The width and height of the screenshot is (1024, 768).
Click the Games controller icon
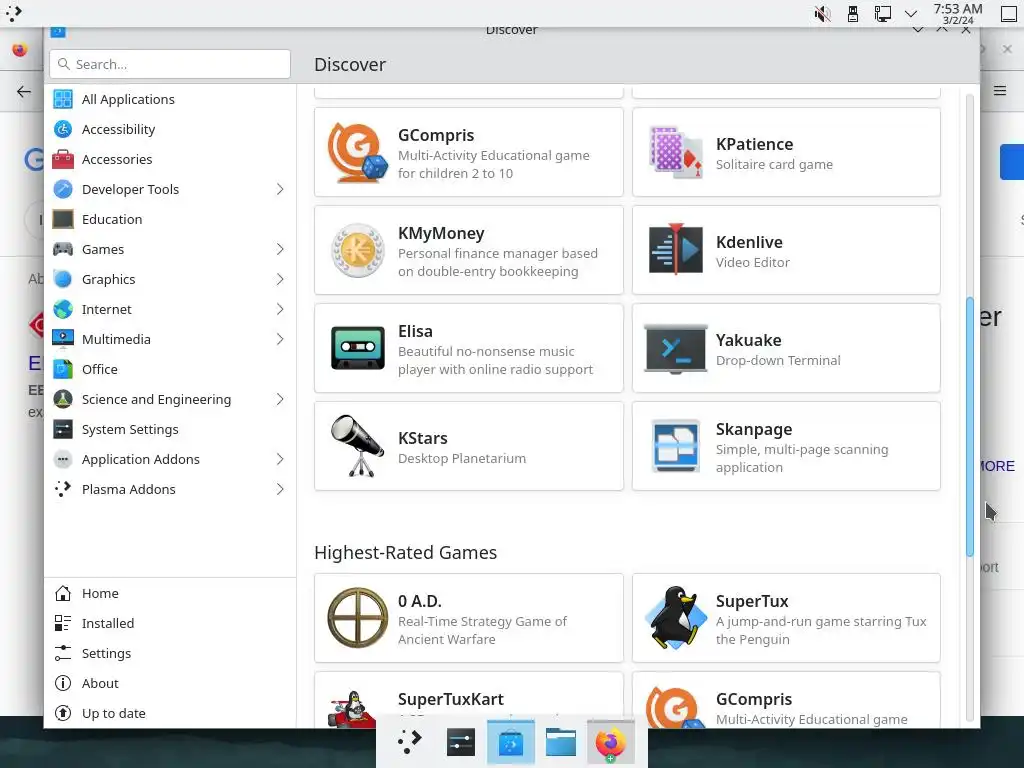click(x=63, y=249)
